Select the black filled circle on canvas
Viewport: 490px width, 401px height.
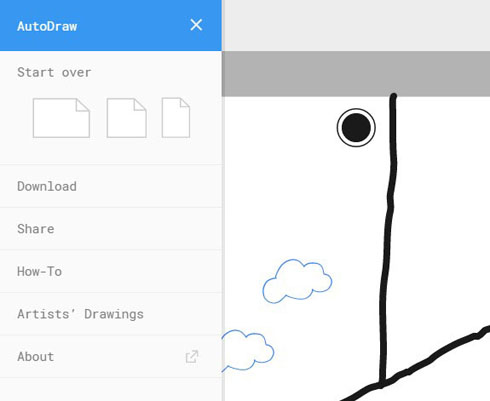point(356,128)
